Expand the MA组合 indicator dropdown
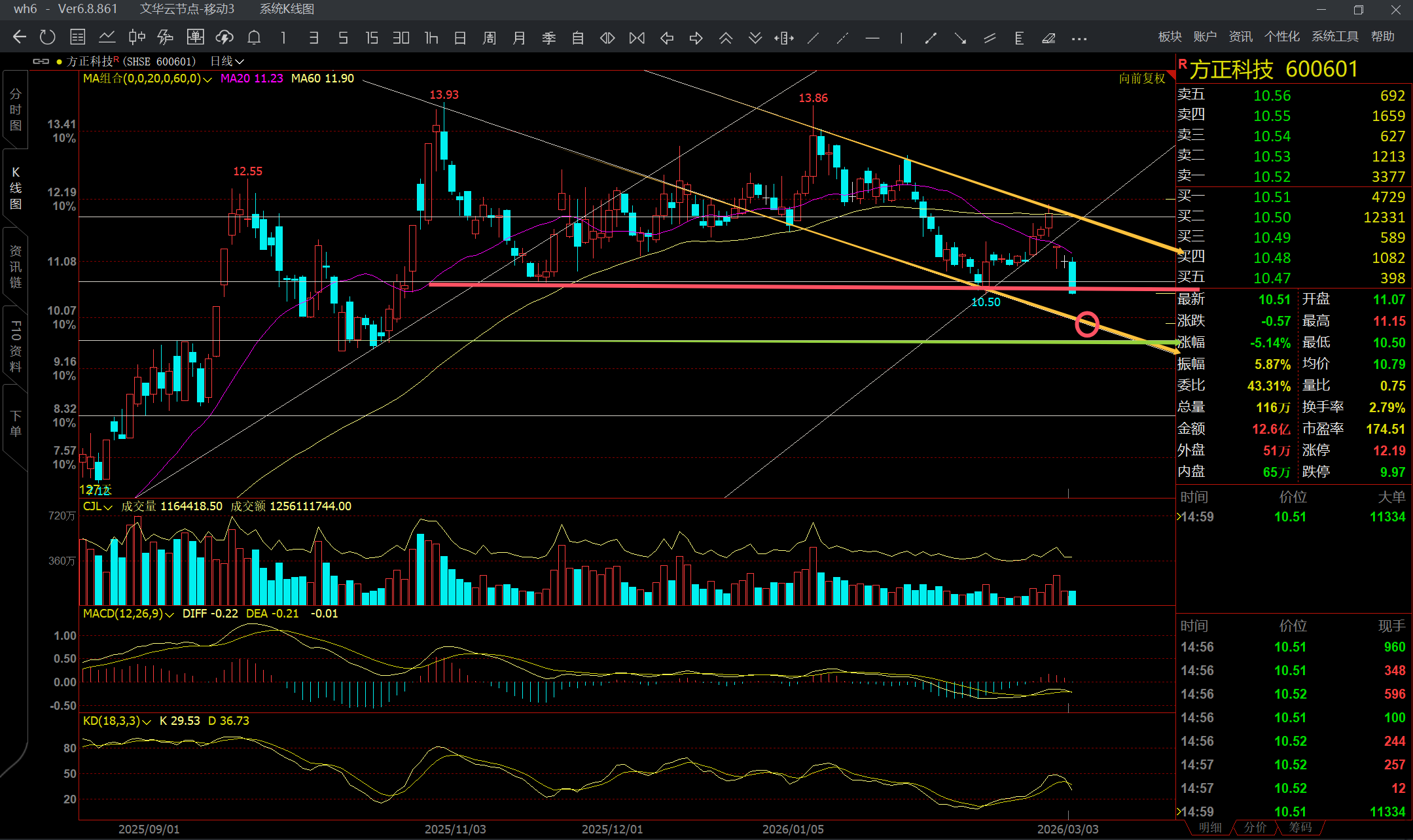The image size is (1413, 840). point(207,79)
